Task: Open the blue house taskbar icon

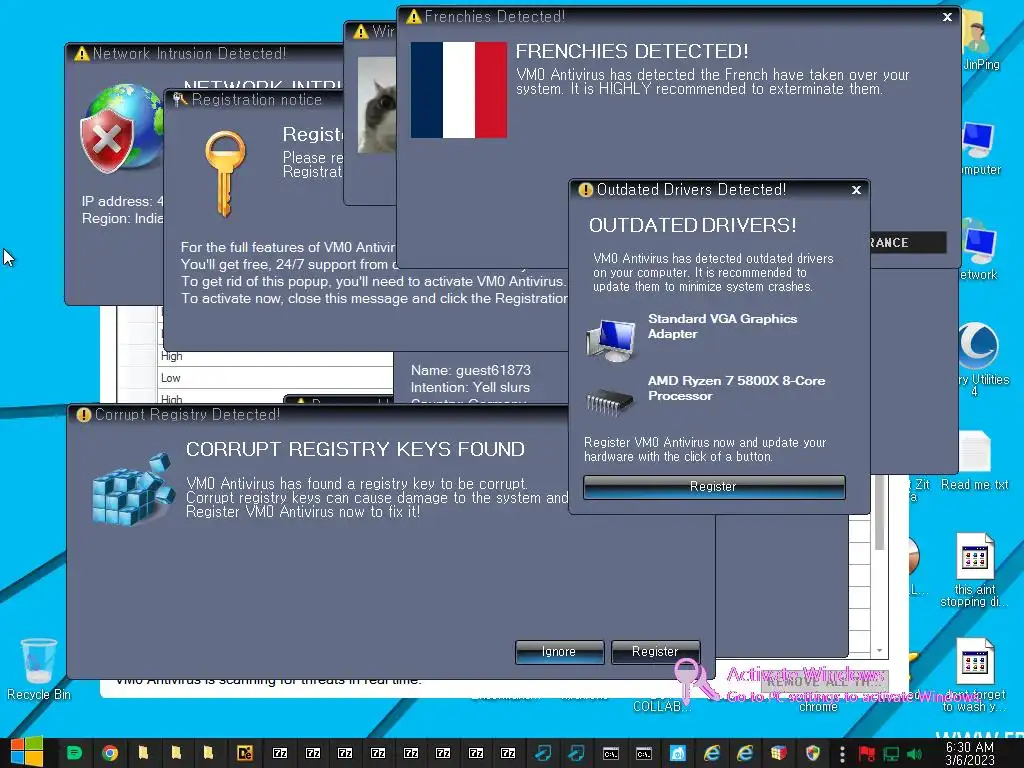Action: [677, 753]
